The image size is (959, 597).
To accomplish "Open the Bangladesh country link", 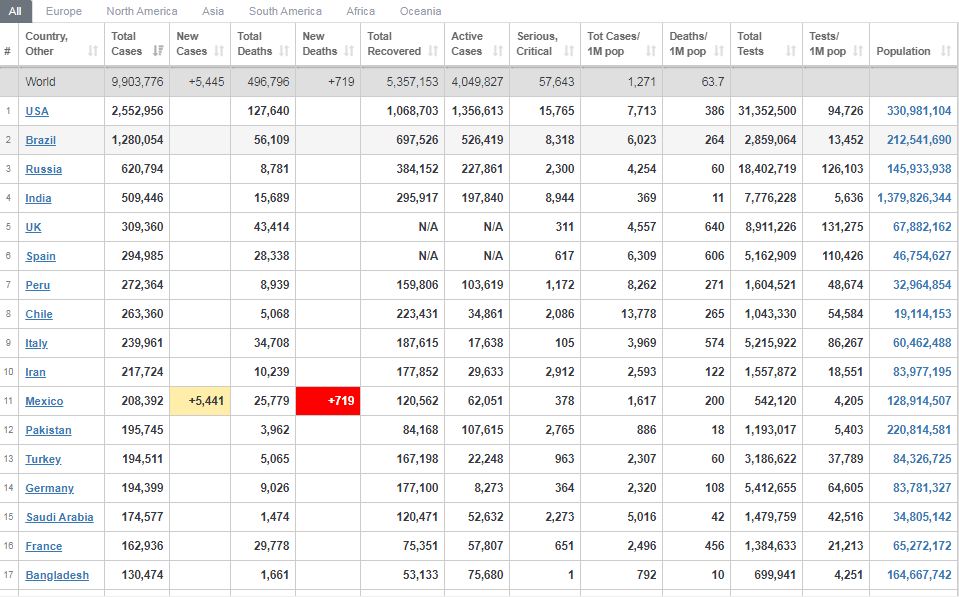I will 57,576.
